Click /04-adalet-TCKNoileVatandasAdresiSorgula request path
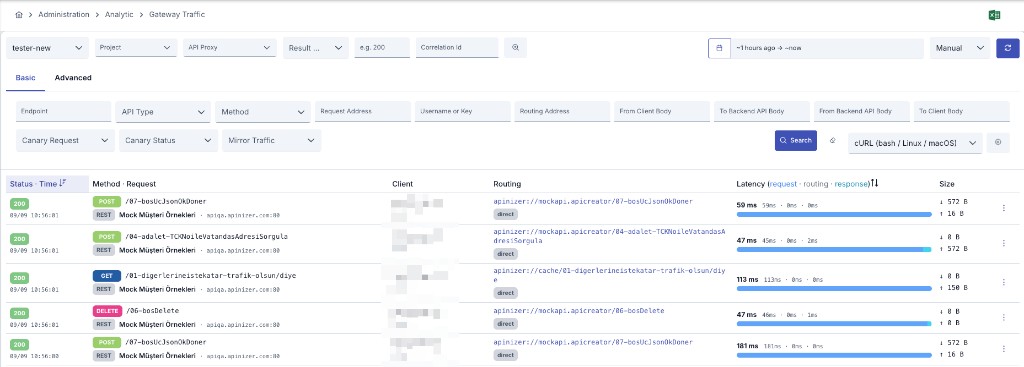The height and width of the screenshot is (367, 1024). point(206,236)
